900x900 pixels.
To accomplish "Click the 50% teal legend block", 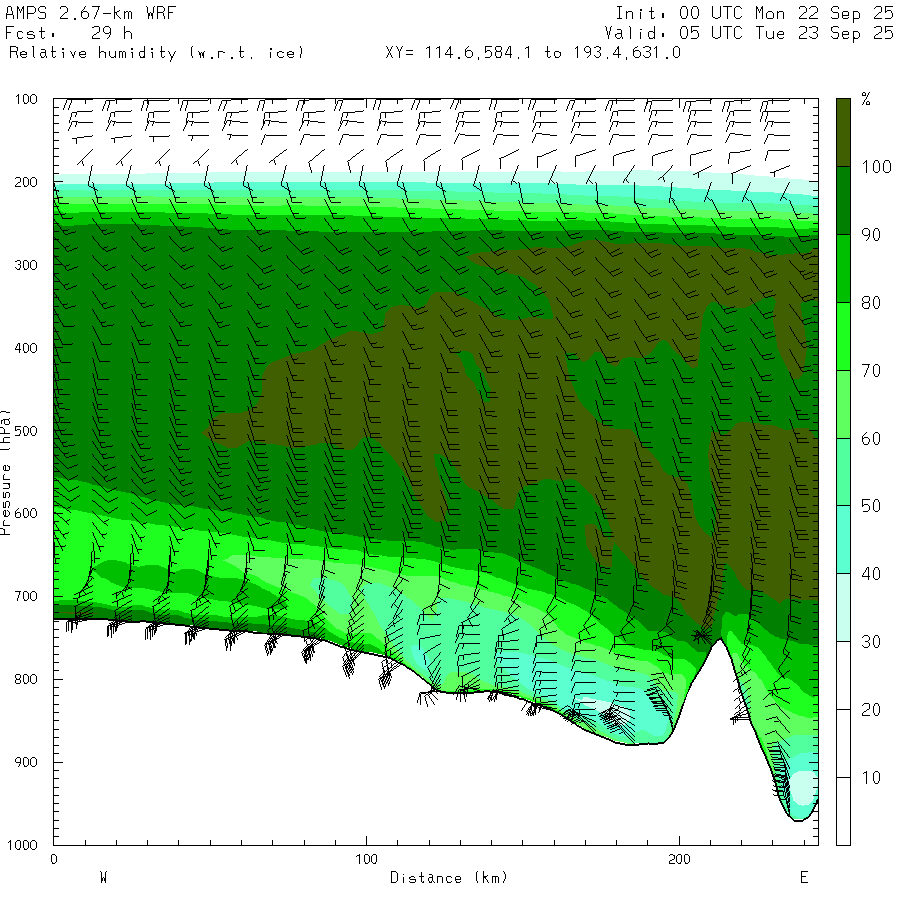I will (843, 472).
